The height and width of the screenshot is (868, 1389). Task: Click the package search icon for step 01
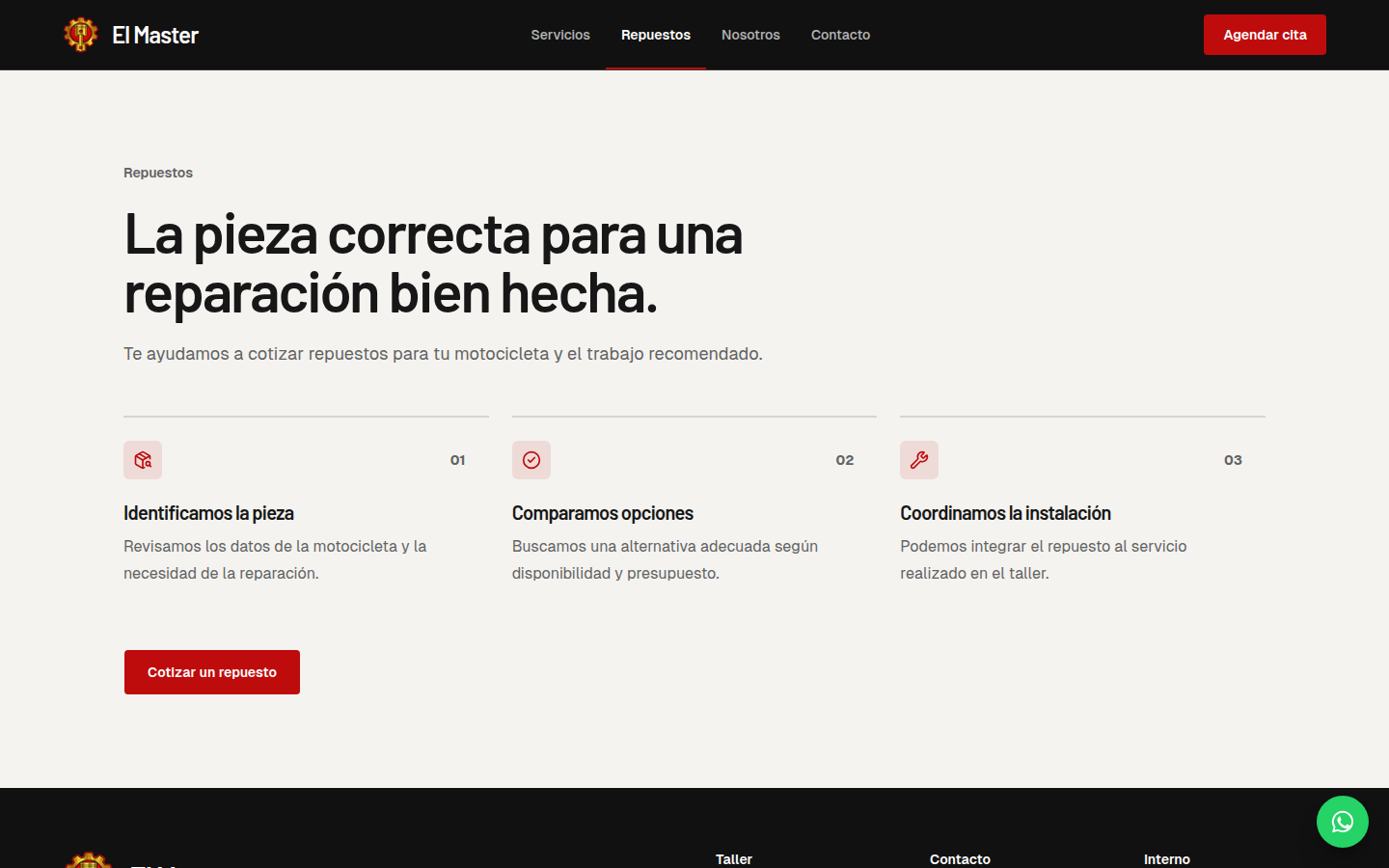pyautogui.click(x=143, y=460)
